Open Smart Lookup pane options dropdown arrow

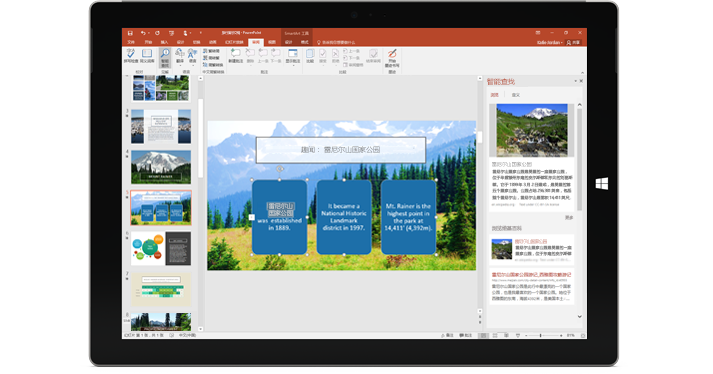[575, 81]
